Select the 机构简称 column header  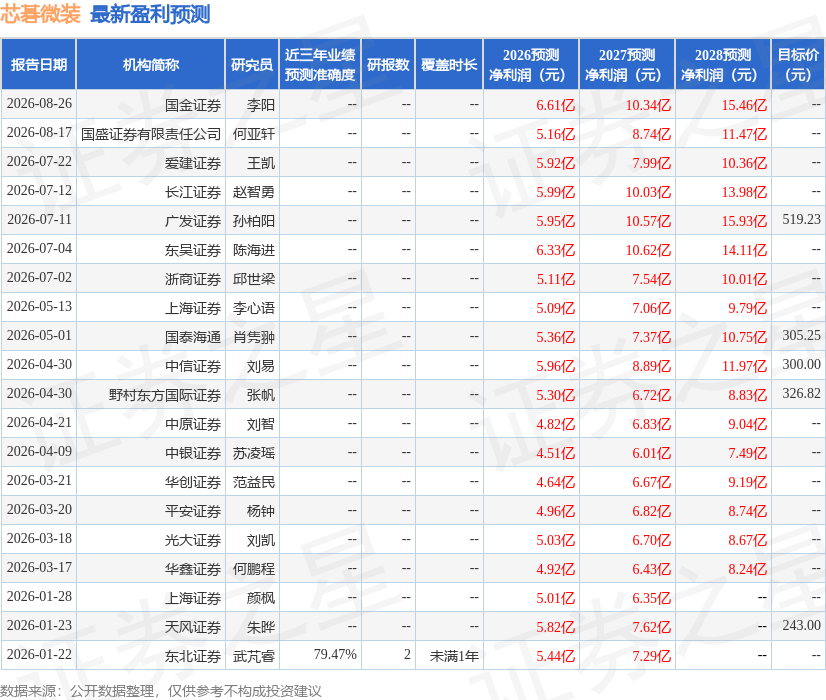pos(151,64)
